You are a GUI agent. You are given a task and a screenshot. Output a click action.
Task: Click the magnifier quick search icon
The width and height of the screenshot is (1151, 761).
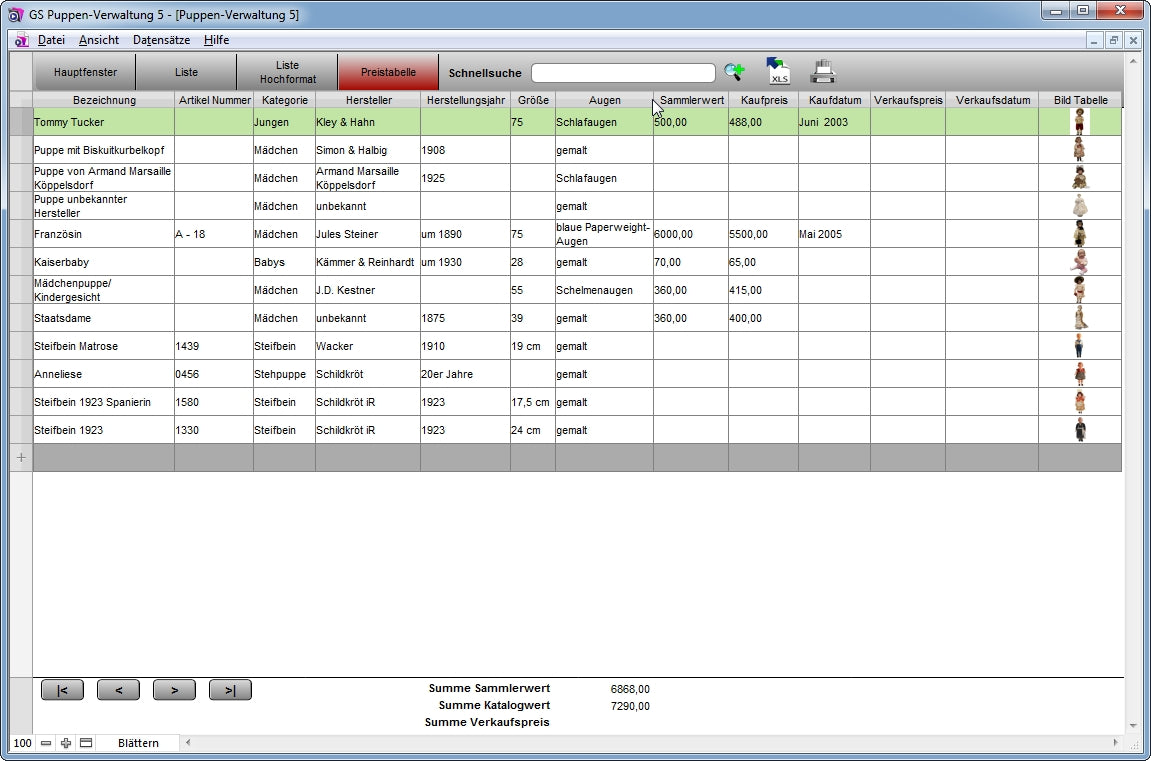click(x=734, y=72)
